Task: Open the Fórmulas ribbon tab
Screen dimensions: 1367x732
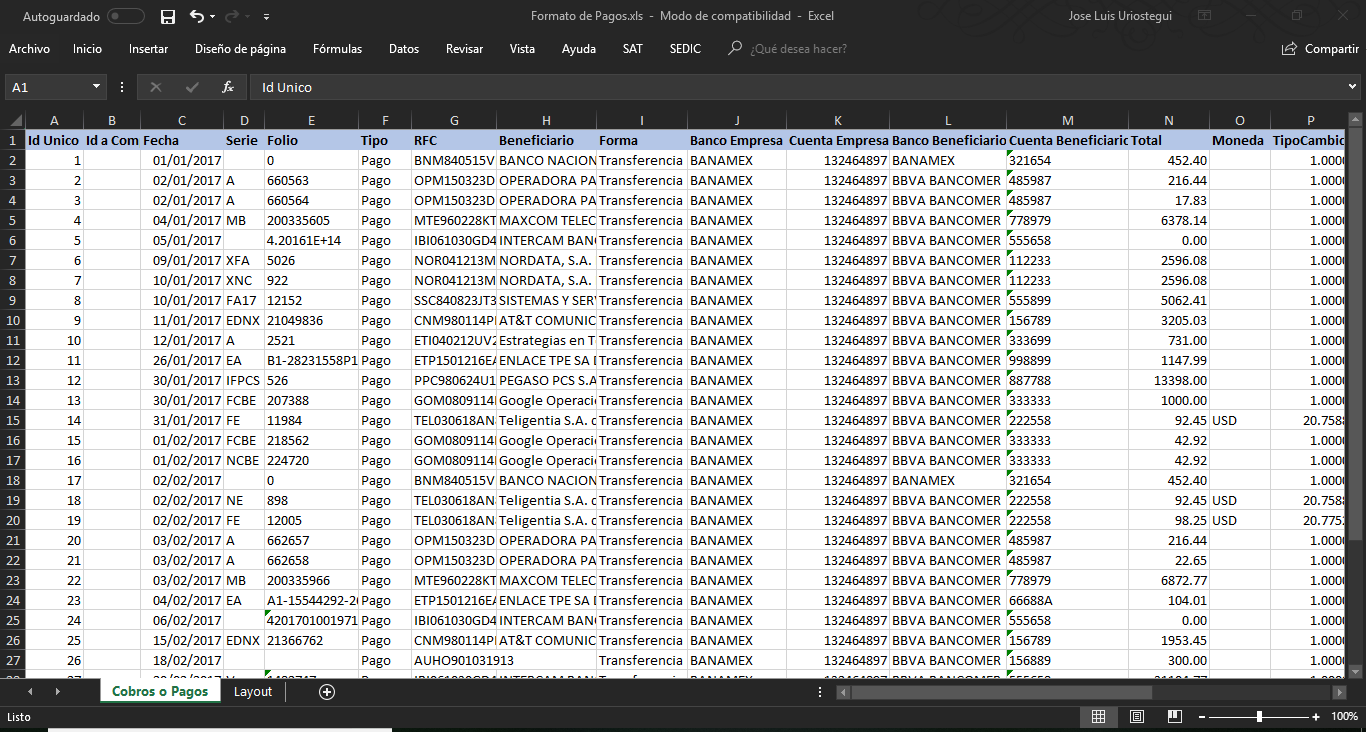Action: [x=337, y=49]
